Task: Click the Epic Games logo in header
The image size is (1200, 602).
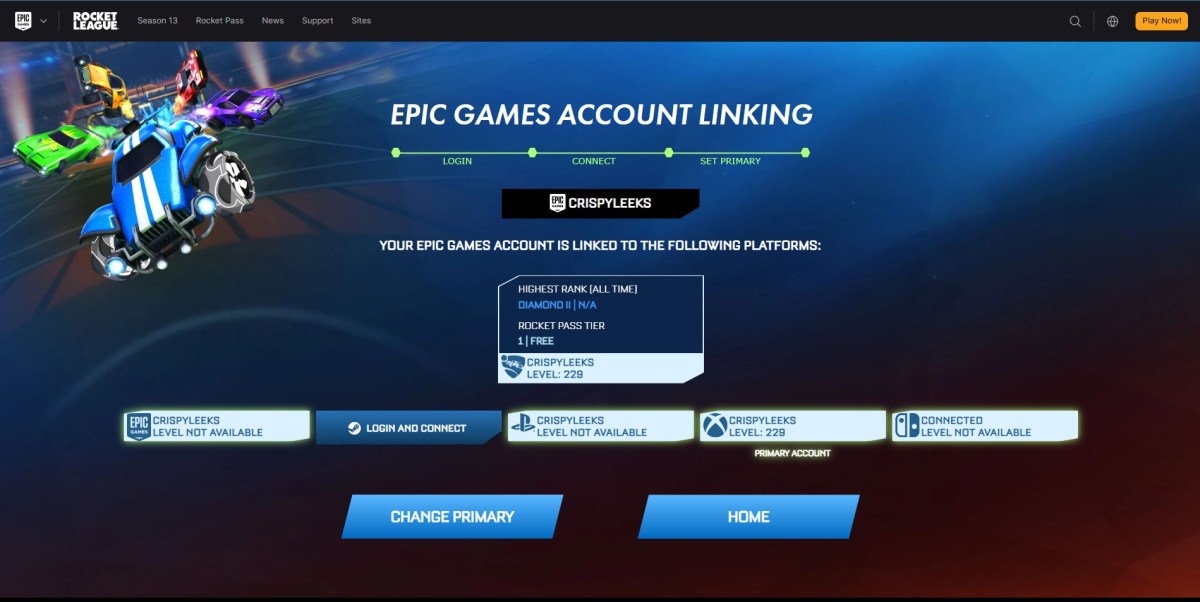Action: coord(23,21)
